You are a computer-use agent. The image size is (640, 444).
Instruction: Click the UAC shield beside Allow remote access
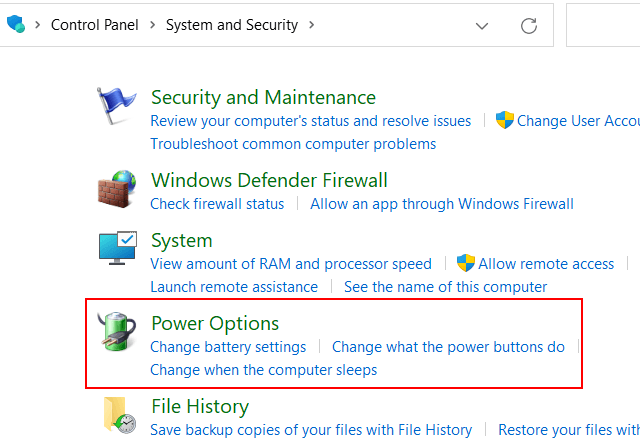point(466,263)
